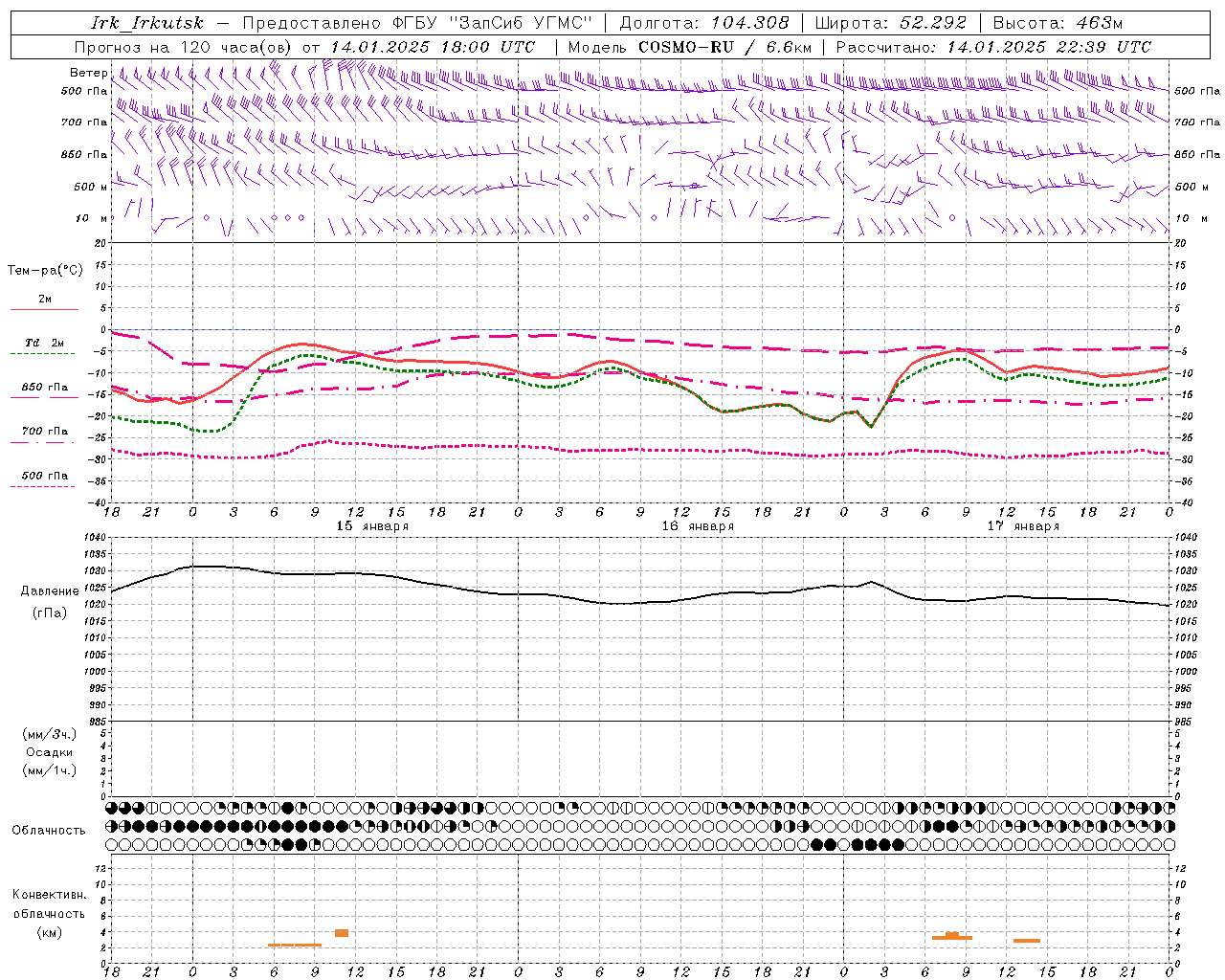Click the dashed line sample under Td 2м
The image size is (1225, 980).
pos(44,354)
